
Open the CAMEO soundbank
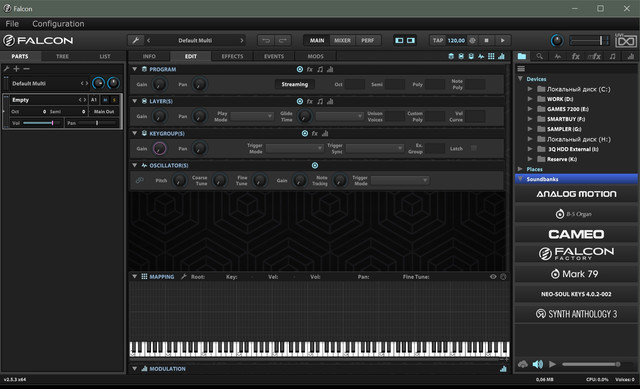pyautogui.click(x=576, y=234)
